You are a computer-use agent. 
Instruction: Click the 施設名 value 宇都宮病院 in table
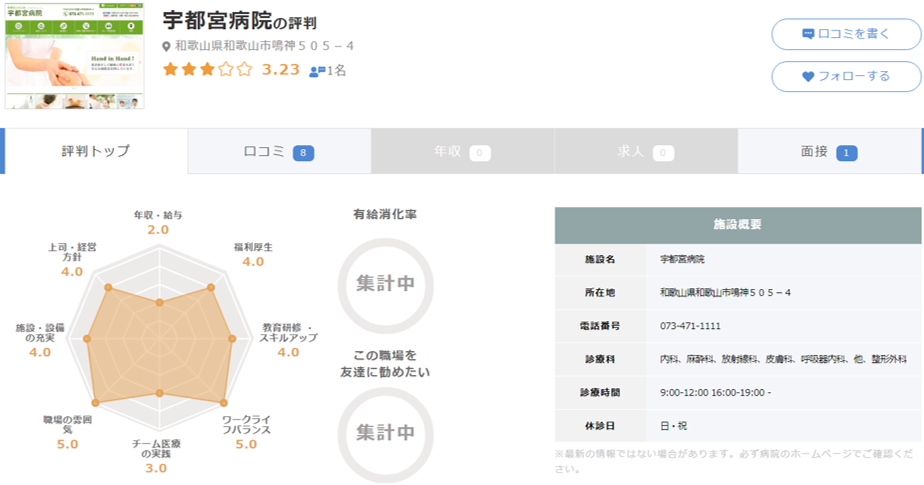tap(682, 259)
